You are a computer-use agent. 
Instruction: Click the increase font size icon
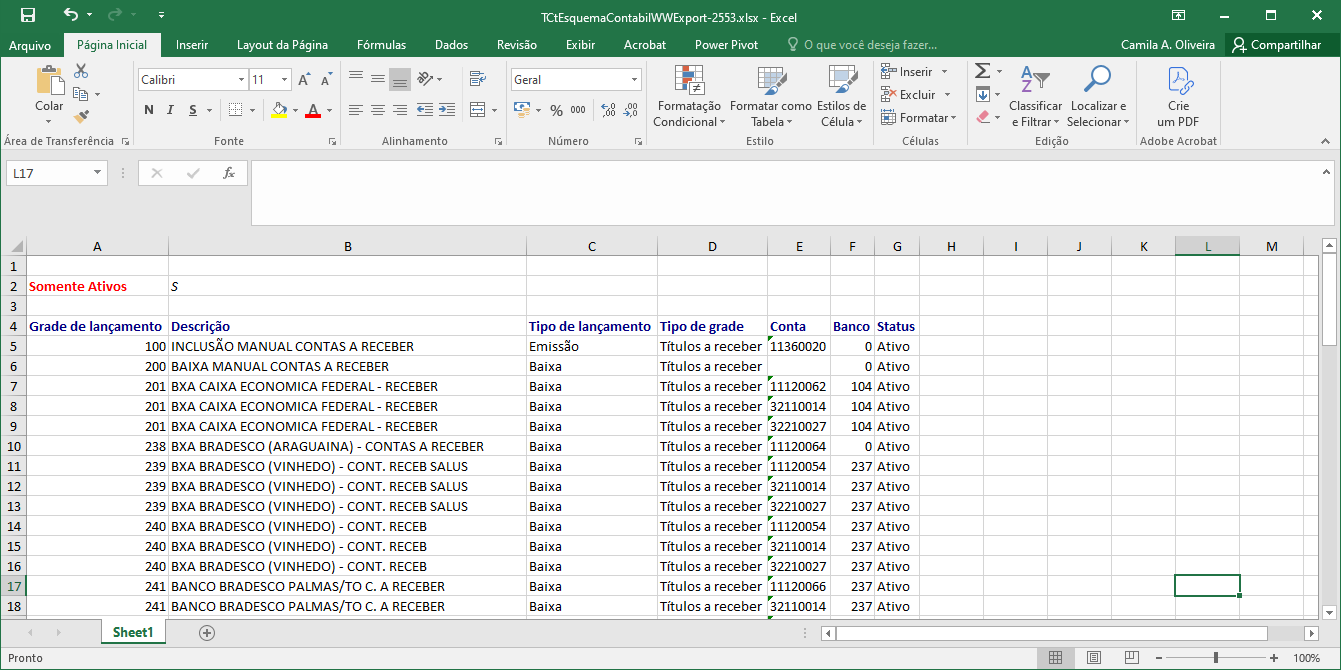click(x=305, y=80)
